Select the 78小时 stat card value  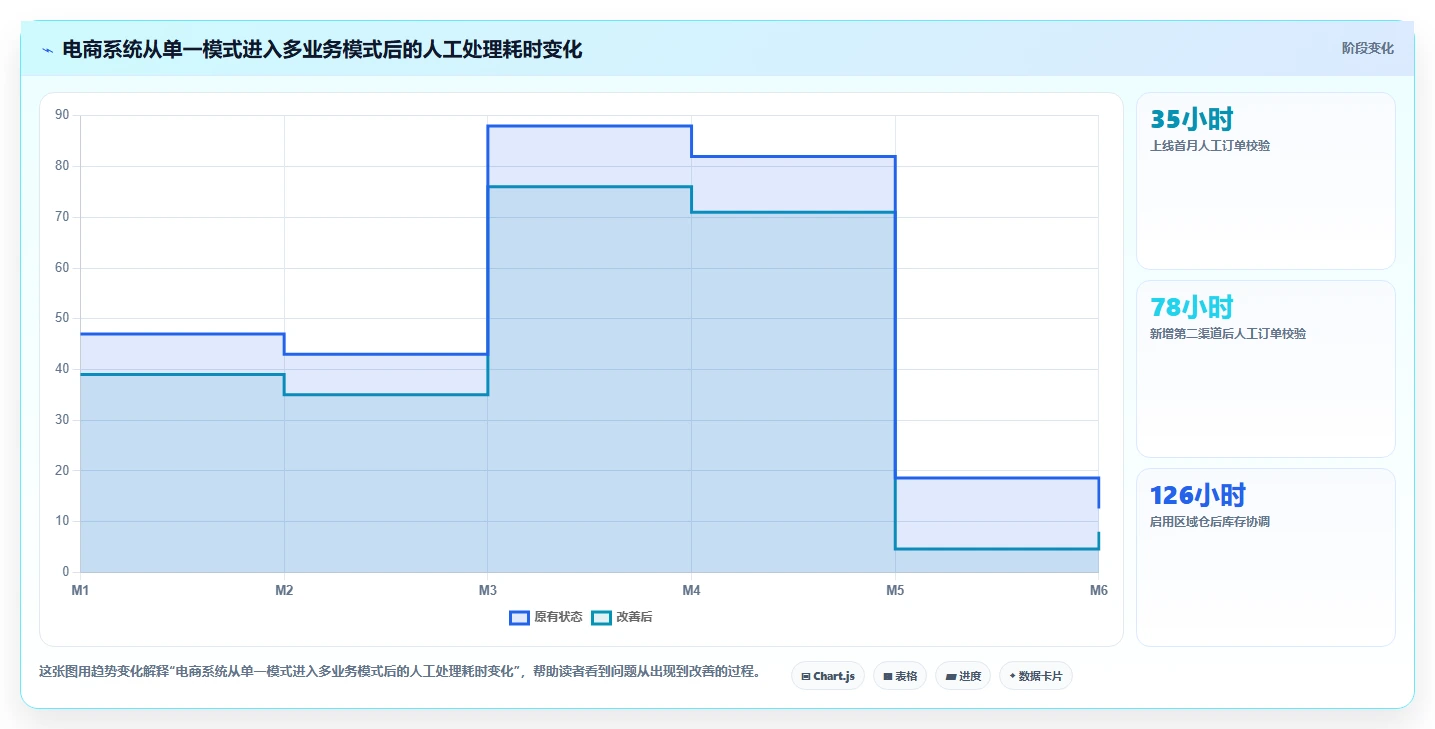point(1192,307)
